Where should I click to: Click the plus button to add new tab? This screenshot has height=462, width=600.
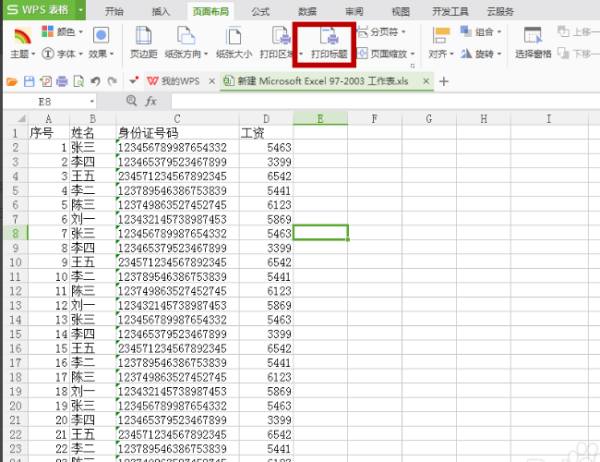tap(444, 81)
